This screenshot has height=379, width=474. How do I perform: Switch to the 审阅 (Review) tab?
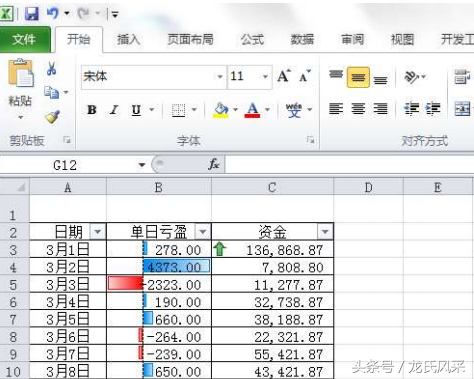352,40
